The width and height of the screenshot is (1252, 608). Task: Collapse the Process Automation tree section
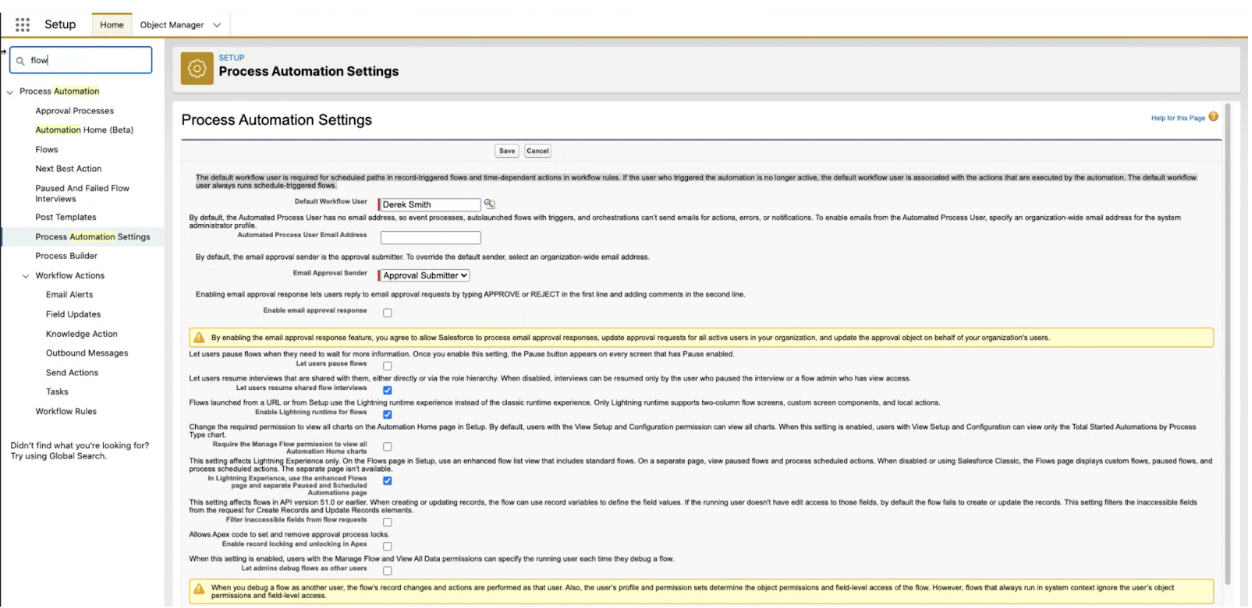(10, 92)
